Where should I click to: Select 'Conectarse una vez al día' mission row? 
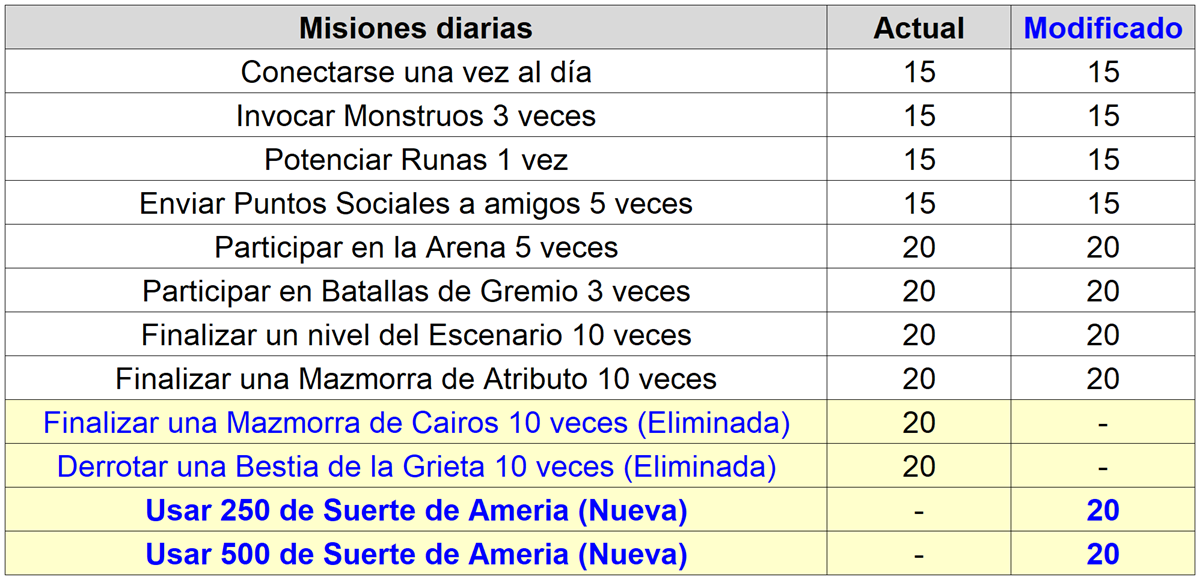click(416, 73)
